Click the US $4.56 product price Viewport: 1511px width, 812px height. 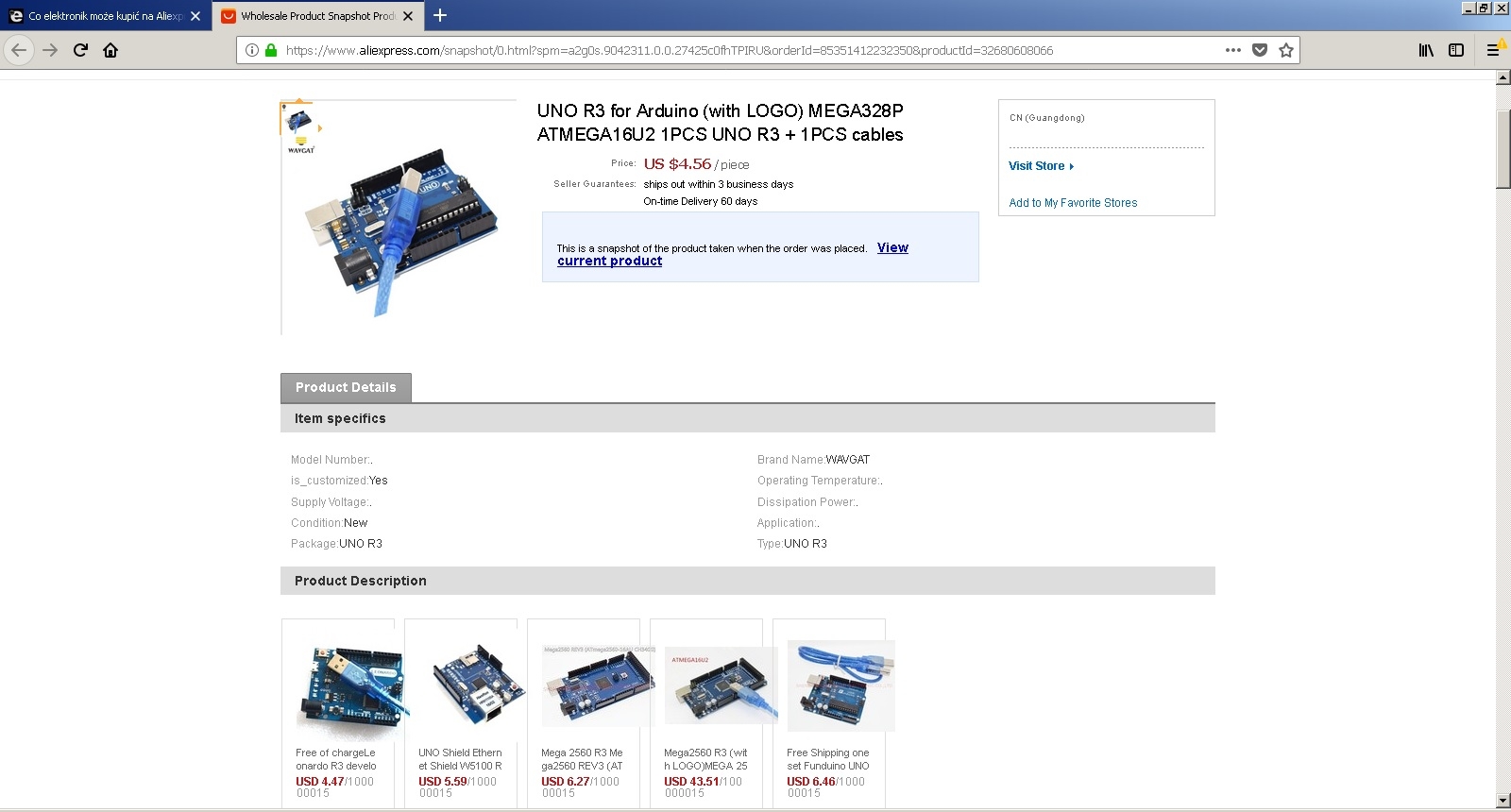677,164
